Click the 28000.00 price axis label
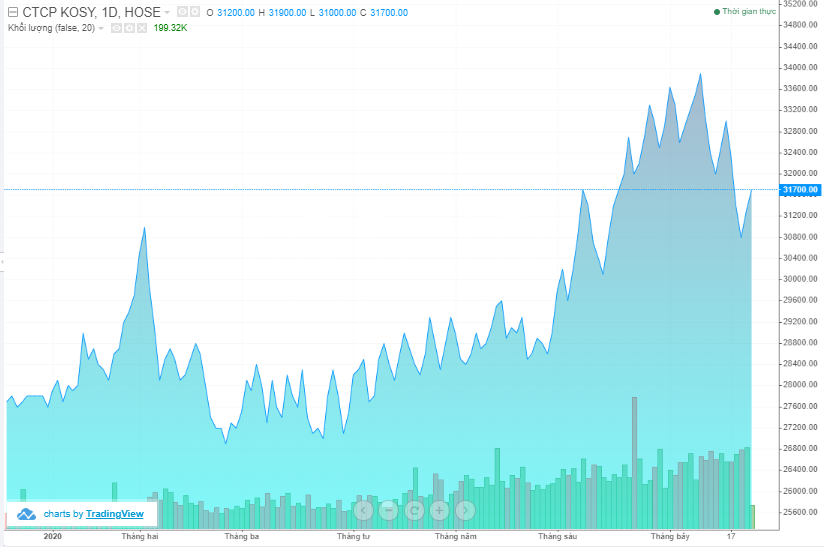The image size is (824, 547). tap(800, 384)
